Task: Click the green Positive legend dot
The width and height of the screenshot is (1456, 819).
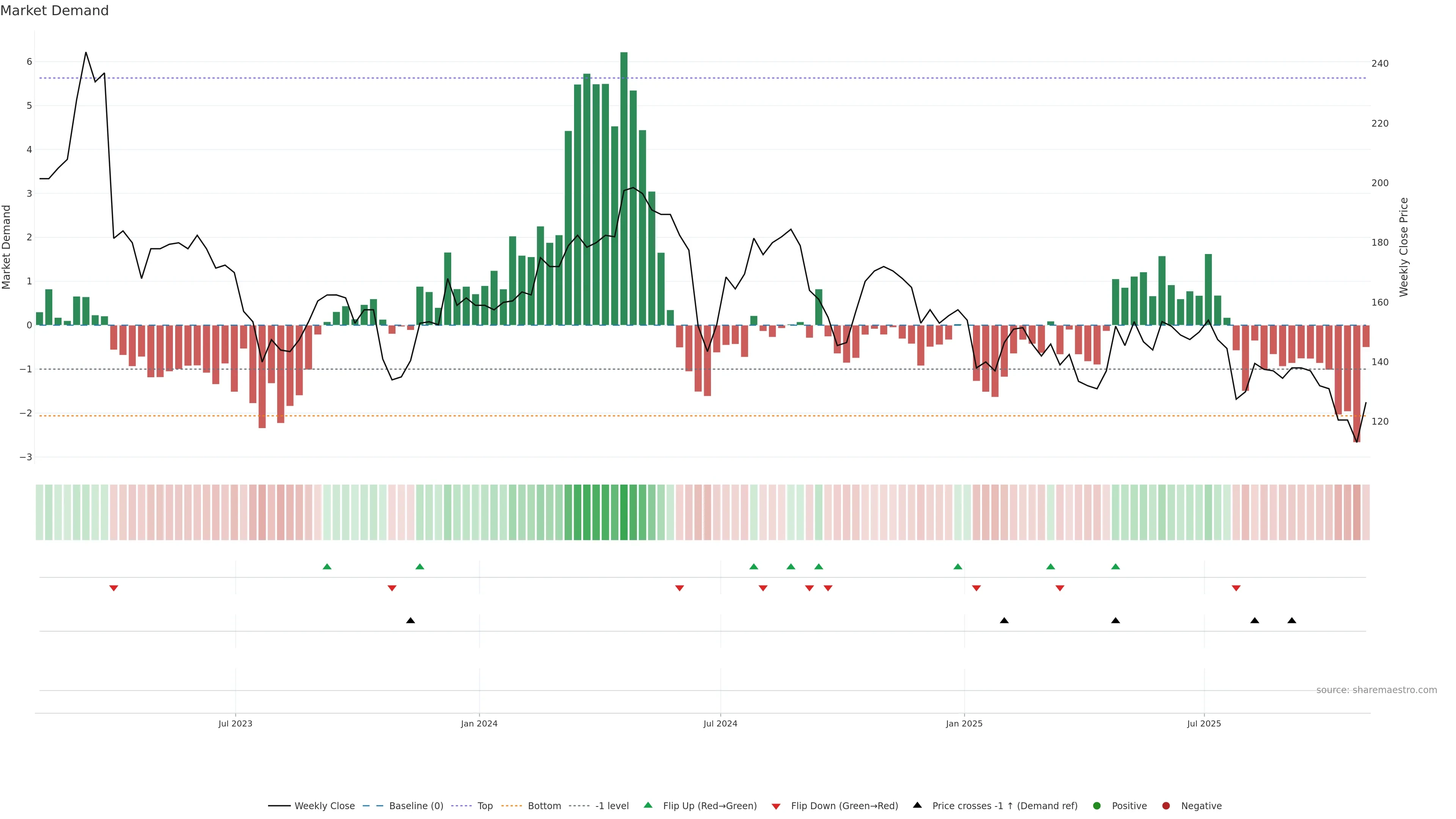Action: pyautogui.click(x=1097, y=805)
